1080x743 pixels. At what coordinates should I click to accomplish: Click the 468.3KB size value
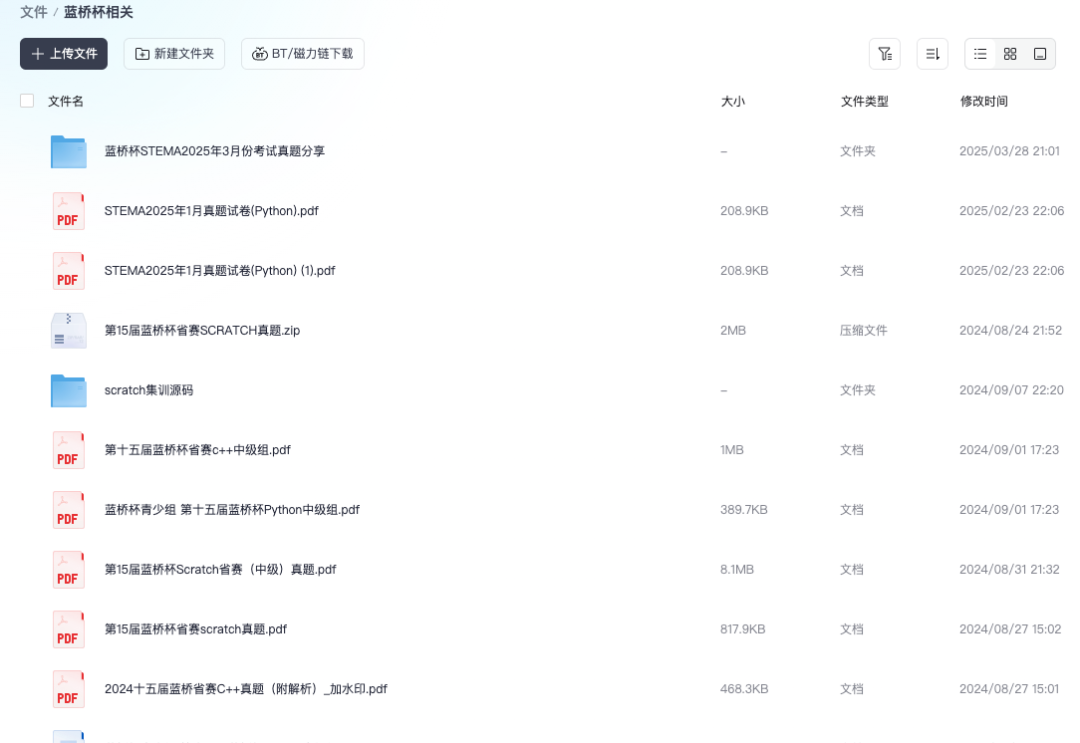coord(744,689)
